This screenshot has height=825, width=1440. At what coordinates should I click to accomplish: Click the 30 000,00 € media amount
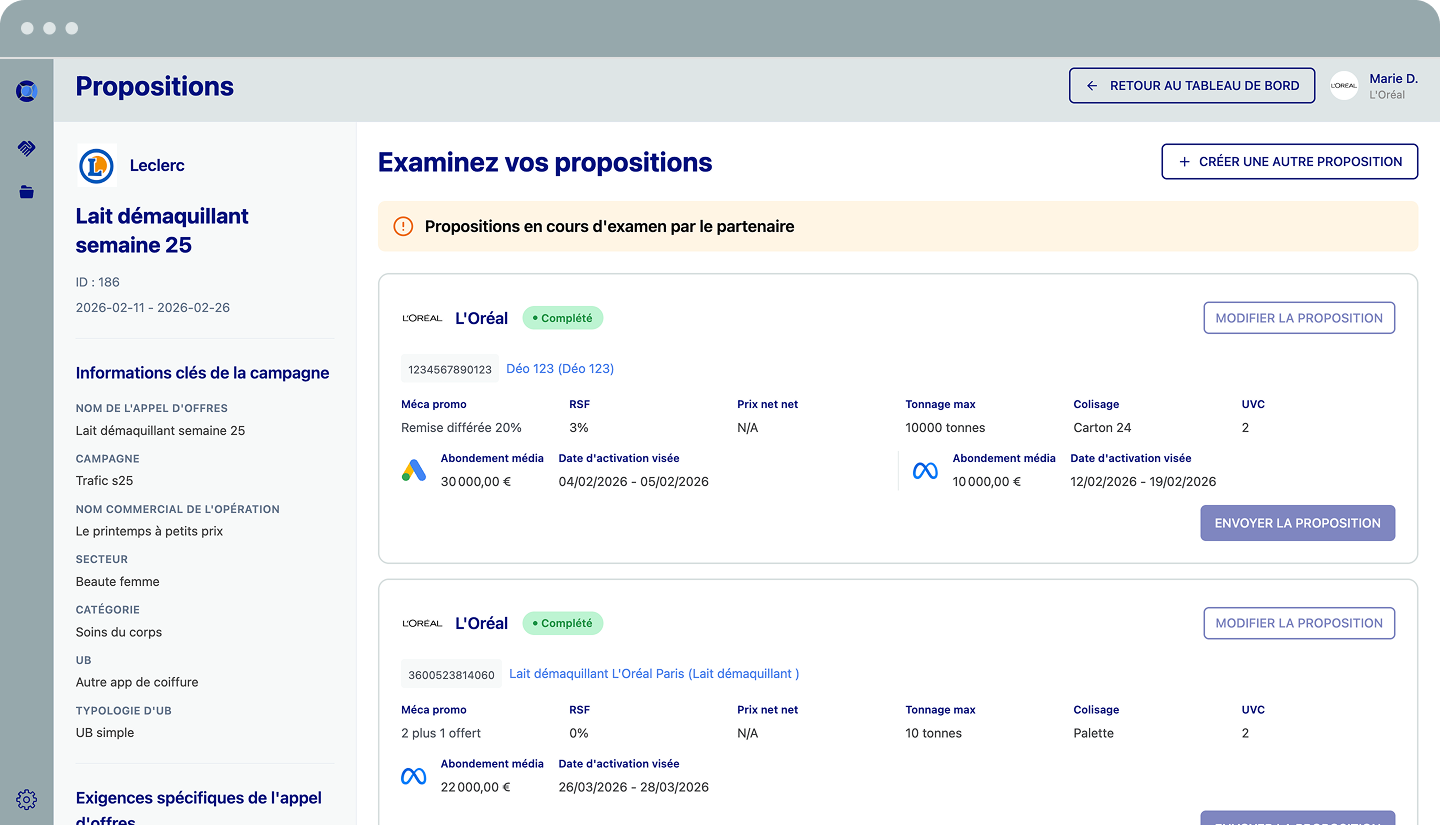pos(476,482)
